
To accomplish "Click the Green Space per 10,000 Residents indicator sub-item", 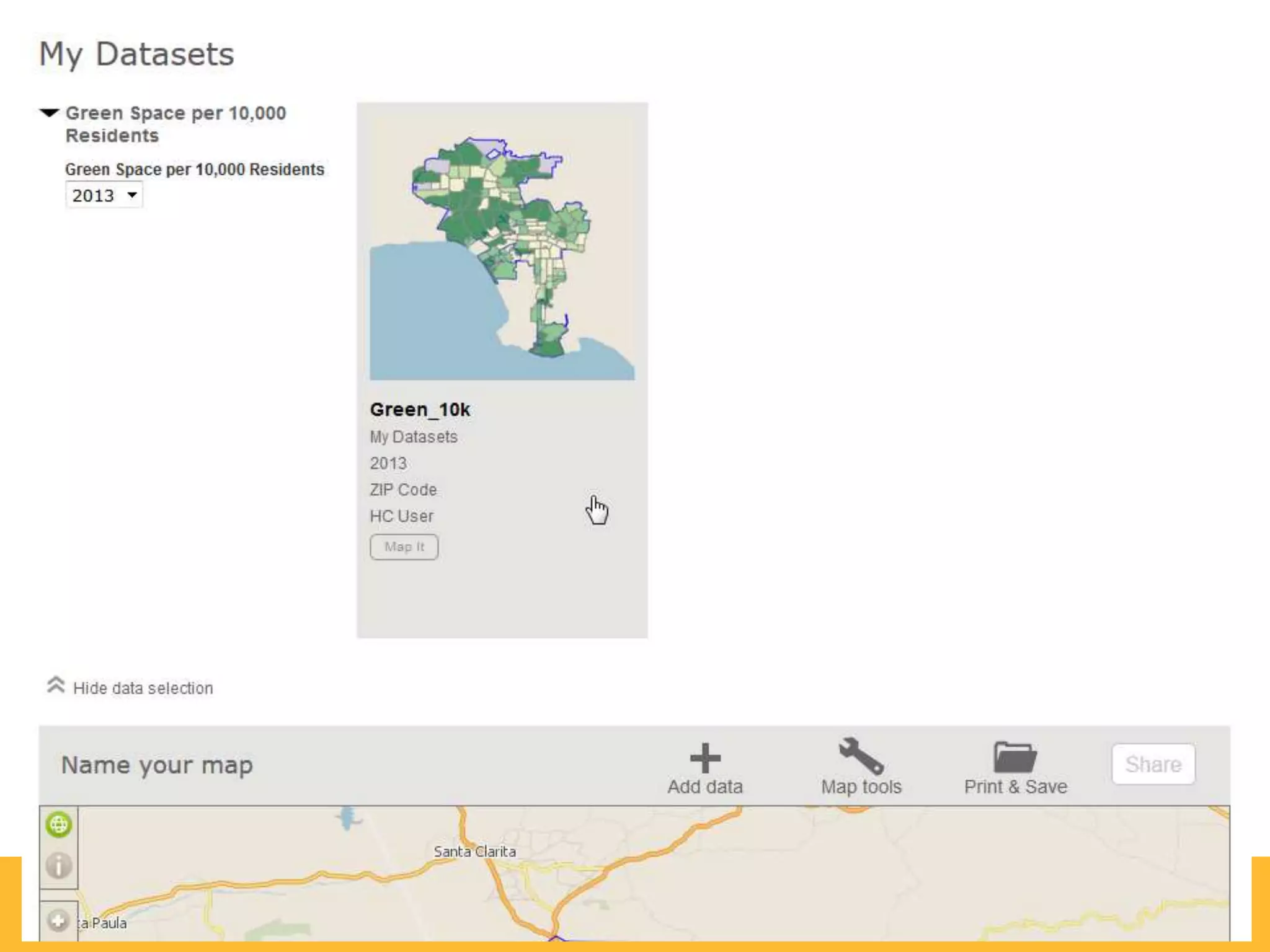I will tap(194, 169).
